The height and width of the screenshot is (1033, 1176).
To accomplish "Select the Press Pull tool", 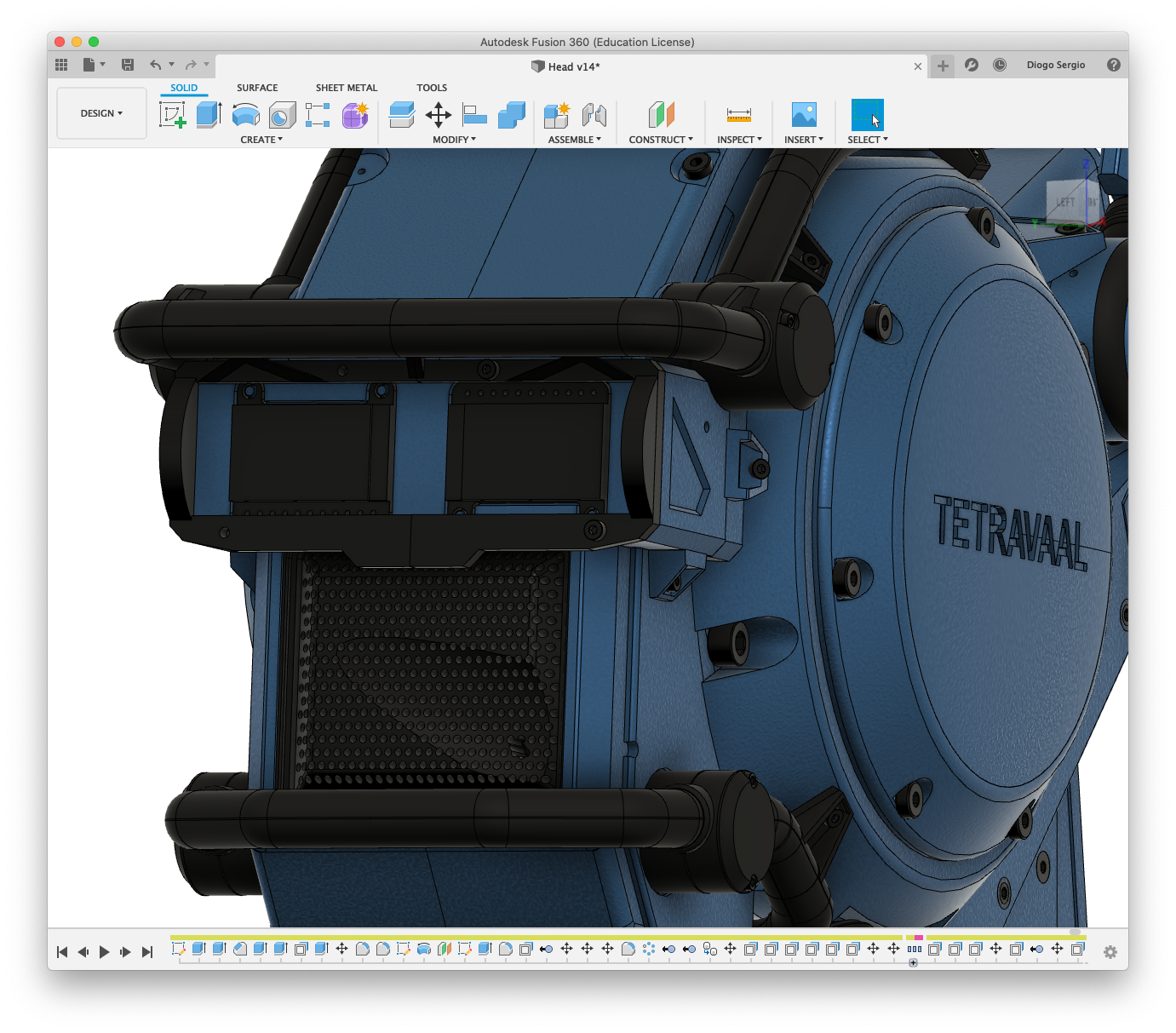I will [x=401, y=114].
